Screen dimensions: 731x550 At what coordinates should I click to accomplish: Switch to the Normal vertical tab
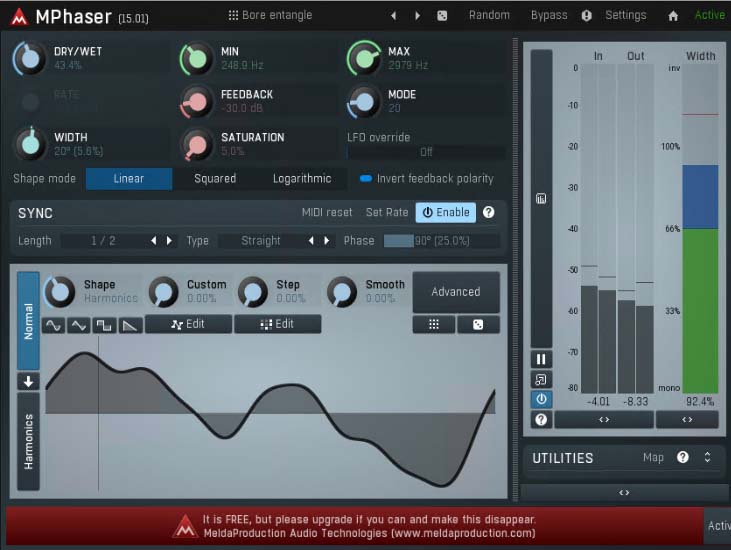[28, 321]
